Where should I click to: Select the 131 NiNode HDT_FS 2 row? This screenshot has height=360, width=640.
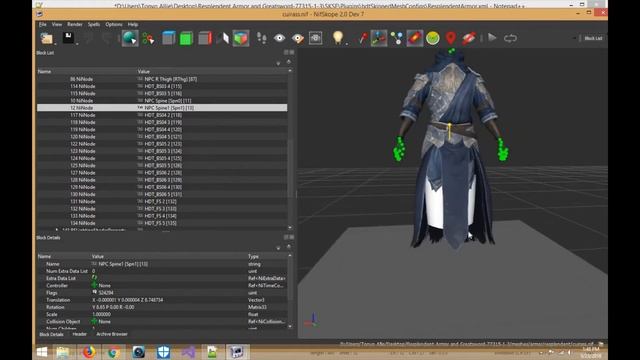162,201
